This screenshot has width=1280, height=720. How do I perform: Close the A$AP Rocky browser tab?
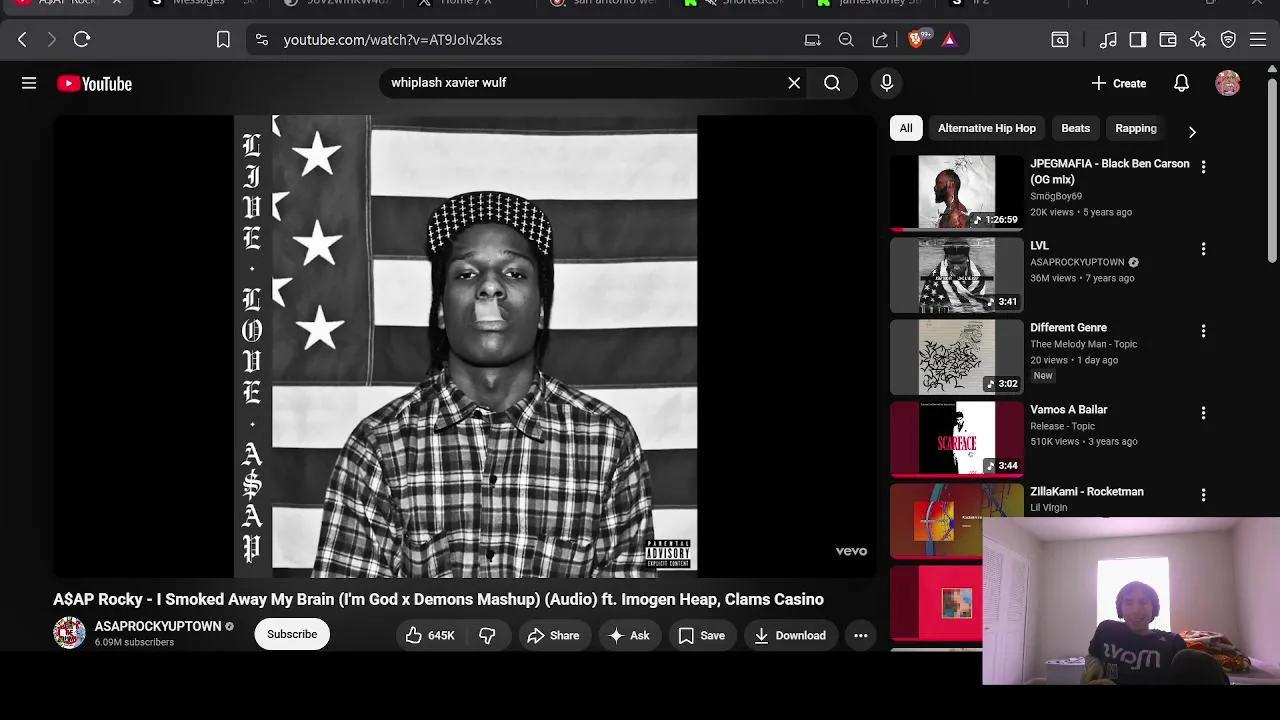[116, 3]
